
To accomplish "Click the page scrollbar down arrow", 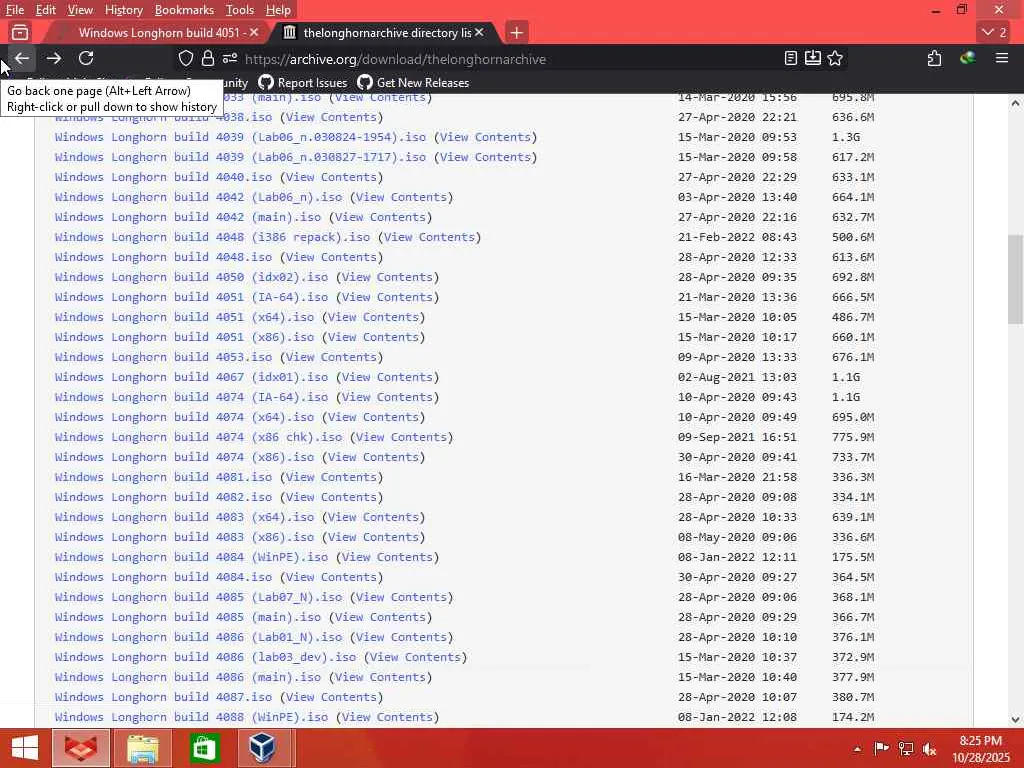I will point(1015,719).
